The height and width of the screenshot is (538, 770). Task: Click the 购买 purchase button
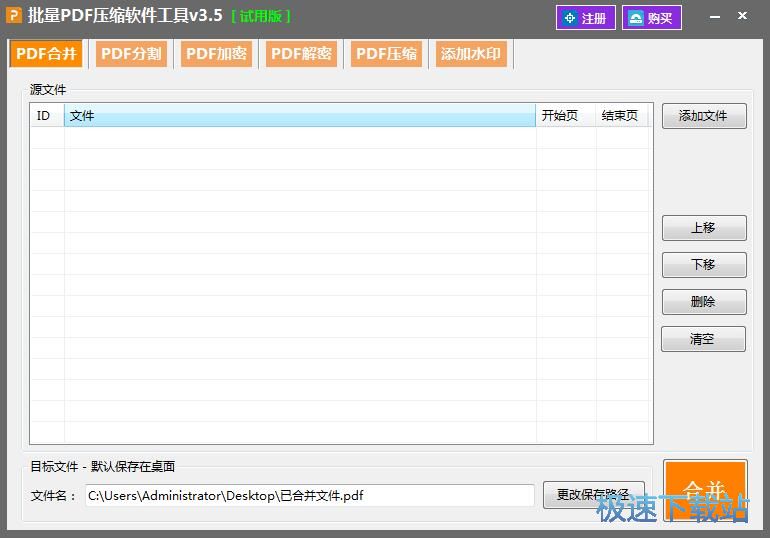(652, 18)
